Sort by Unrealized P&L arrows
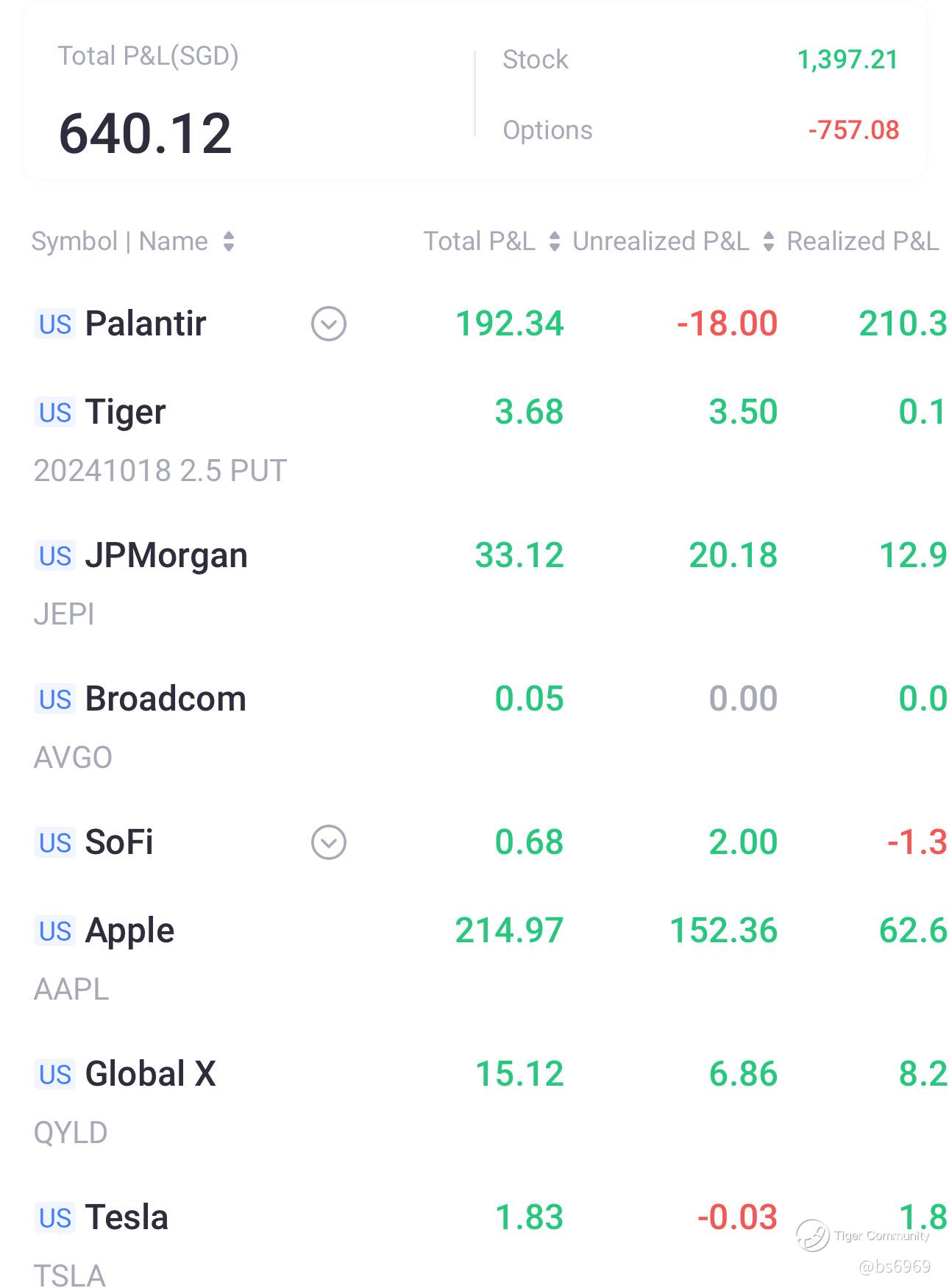 click(769, 241)
